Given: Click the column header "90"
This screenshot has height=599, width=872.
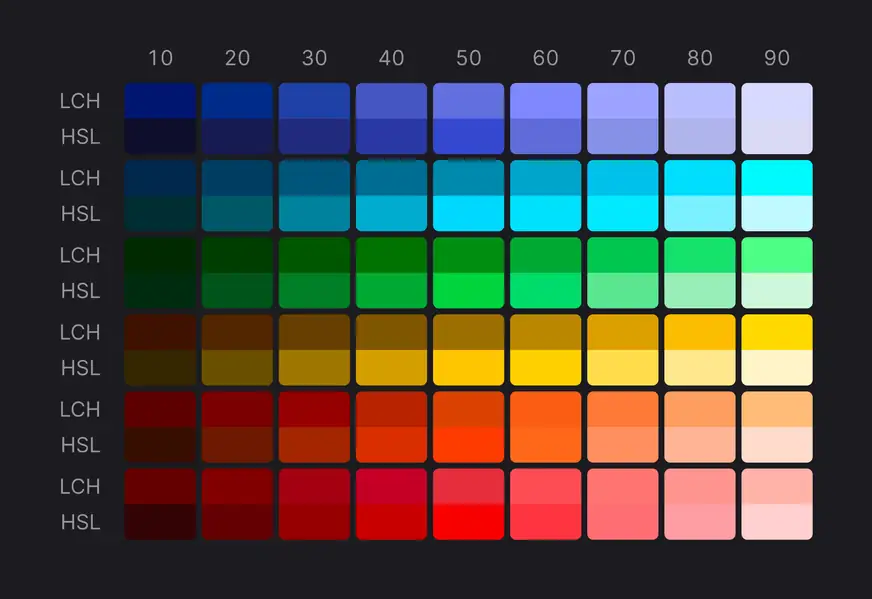Looking at the screenshot, I should pyautogui.click(x=777, y=58).
